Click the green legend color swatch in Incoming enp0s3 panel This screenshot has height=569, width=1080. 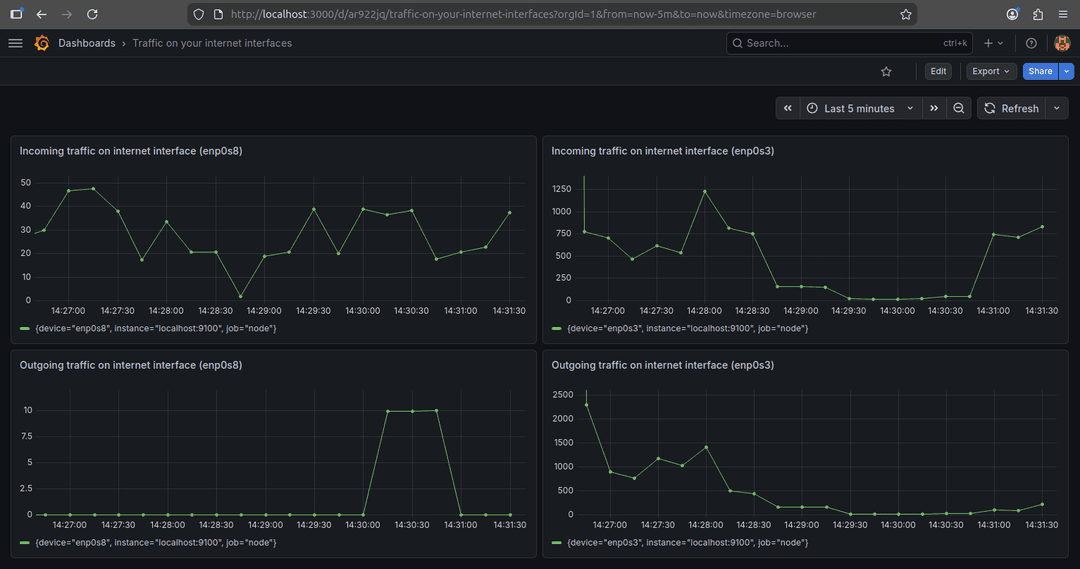(x=557, y=329)
